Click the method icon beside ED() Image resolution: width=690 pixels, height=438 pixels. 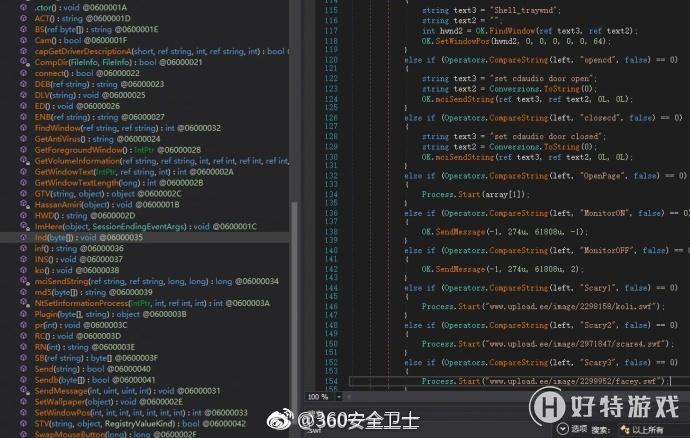[x=23, y=106]
